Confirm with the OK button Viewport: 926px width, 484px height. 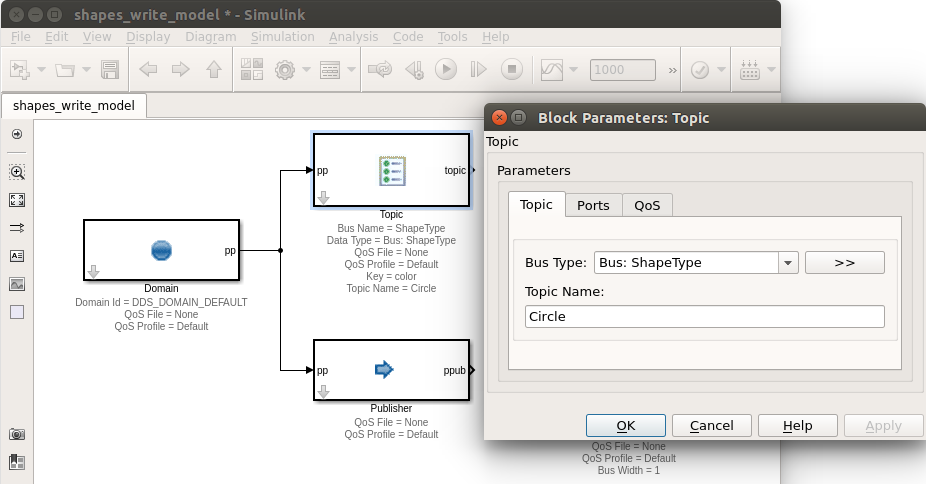tap(626, 426)
